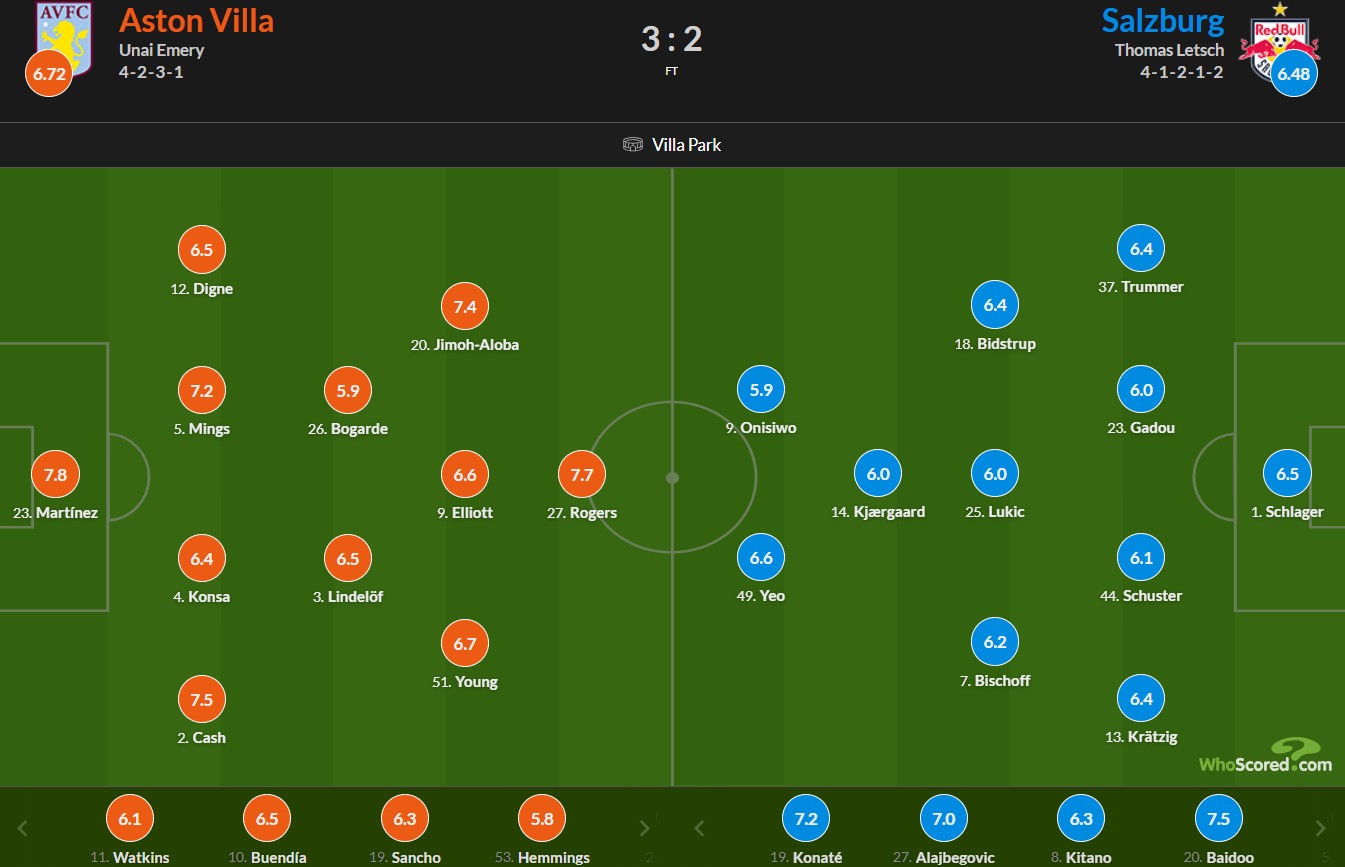Viewport: 1345px width, 867px height.
Task: Click the WhoScored.com logo
Action: (1265, 757)
